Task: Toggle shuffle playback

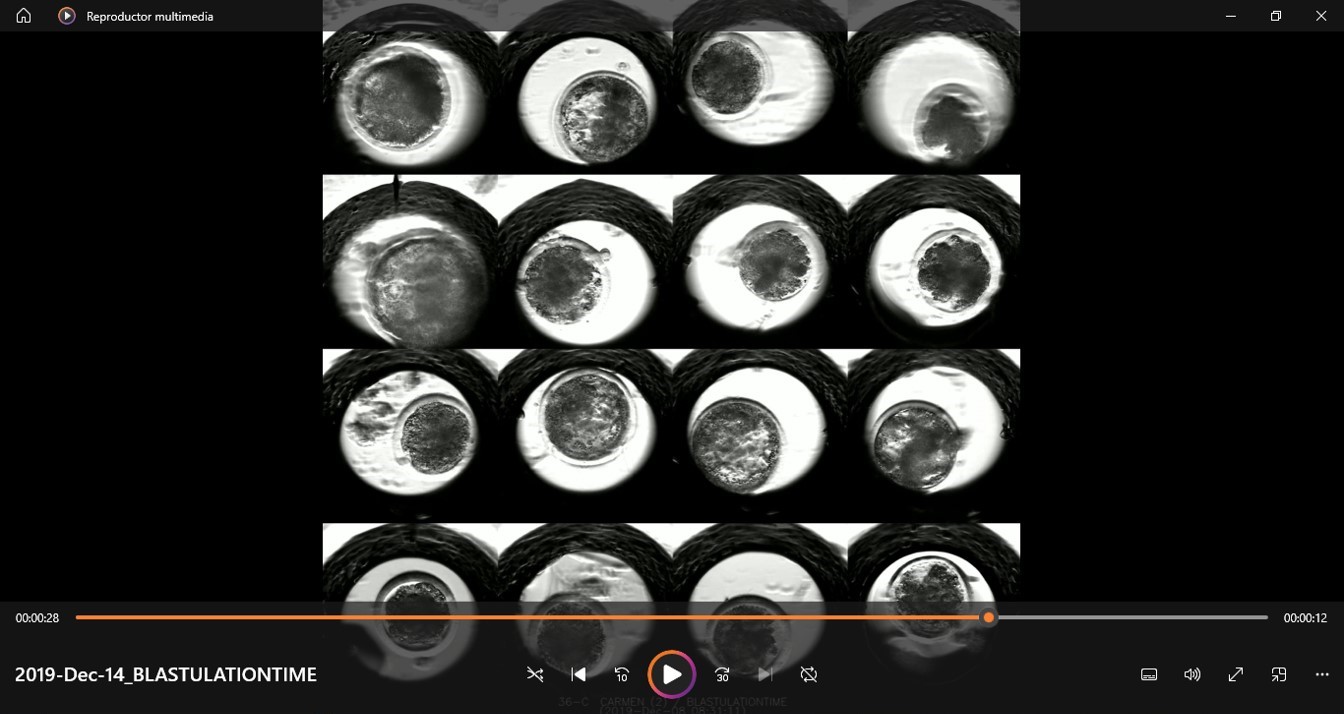Action: pos(535,675)
